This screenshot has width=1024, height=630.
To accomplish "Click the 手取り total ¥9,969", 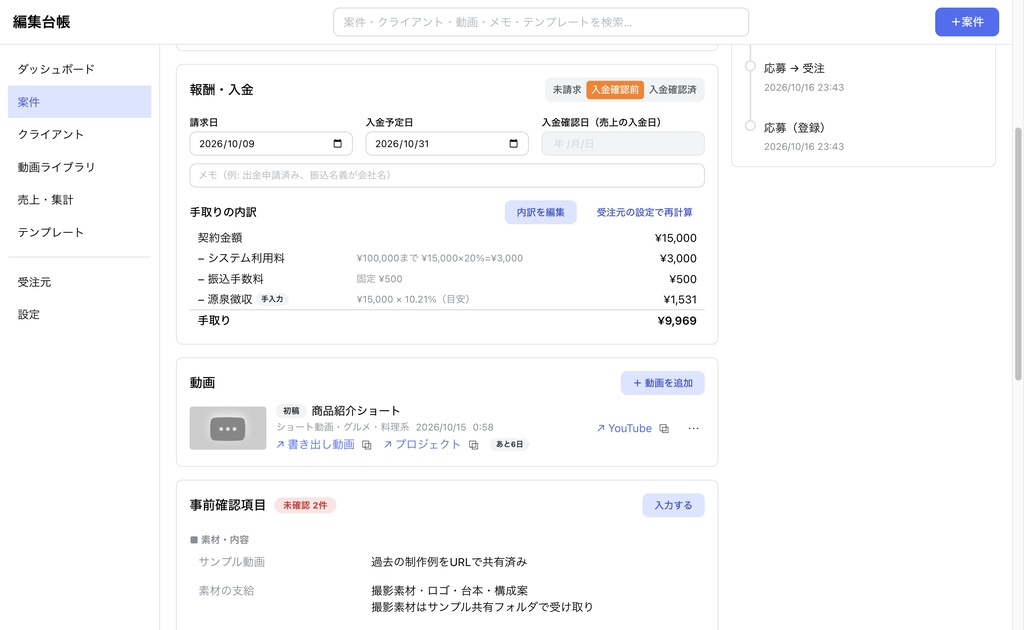I will 677,321.
